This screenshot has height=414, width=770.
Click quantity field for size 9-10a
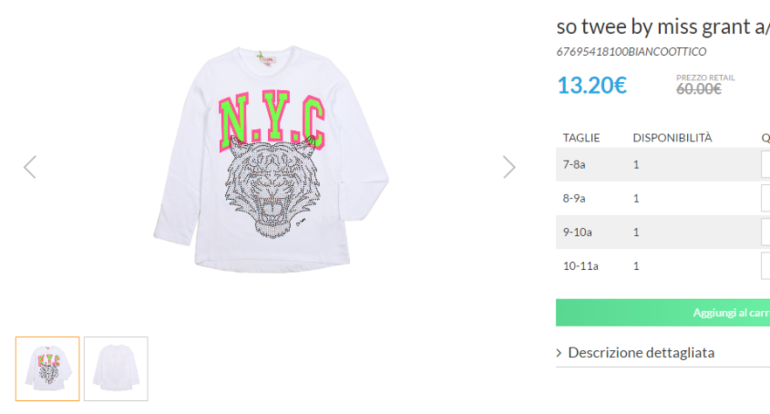click(x=765, y=232)
